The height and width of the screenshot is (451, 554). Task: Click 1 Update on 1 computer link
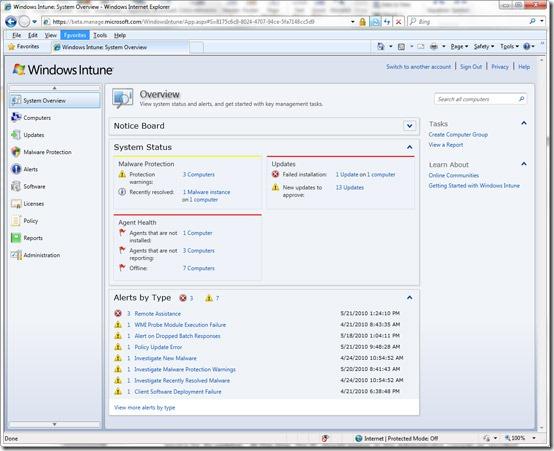[365, 174]
